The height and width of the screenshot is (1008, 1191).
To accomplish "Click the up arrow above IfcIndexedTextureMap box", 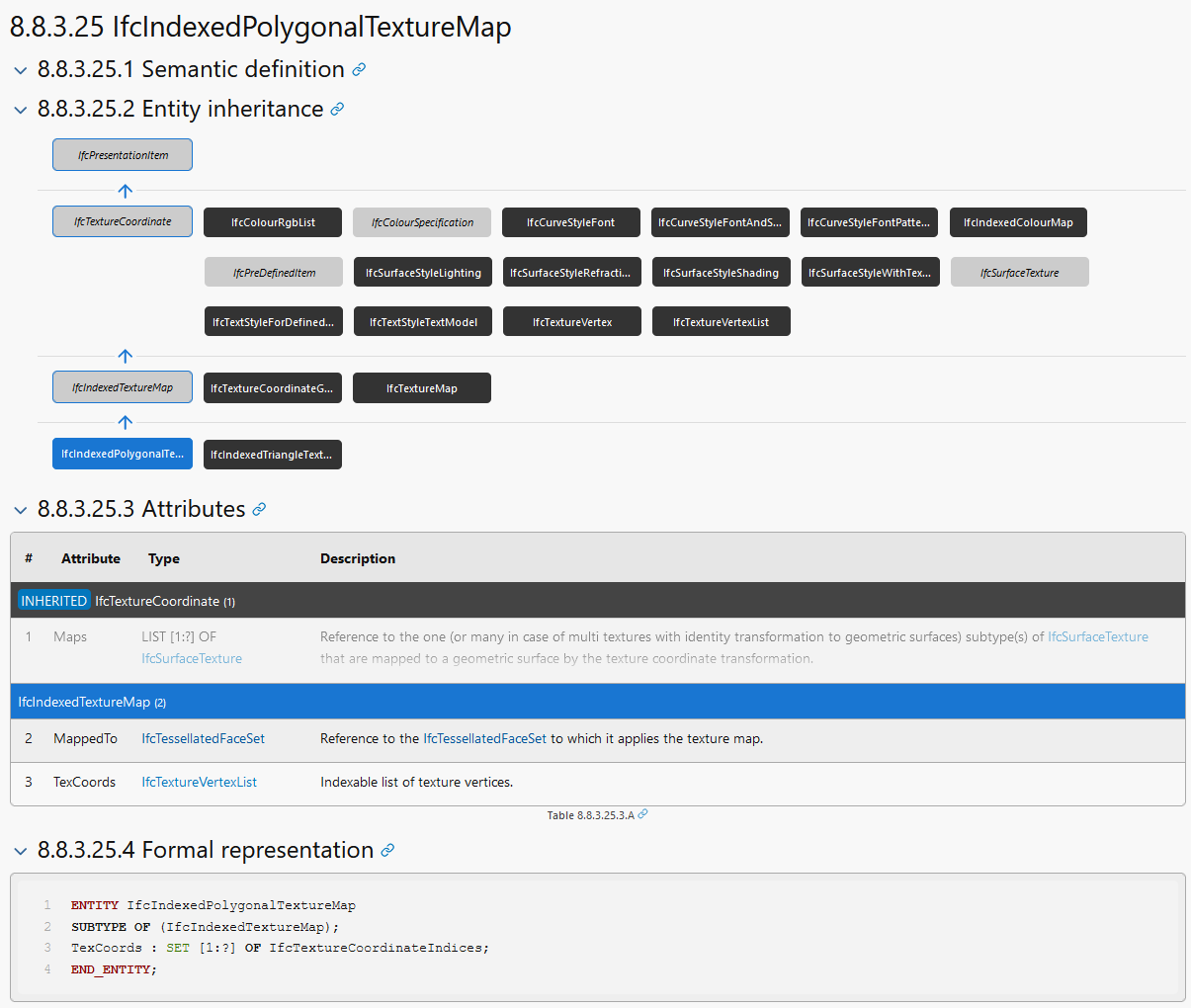I will pos(123,355).
